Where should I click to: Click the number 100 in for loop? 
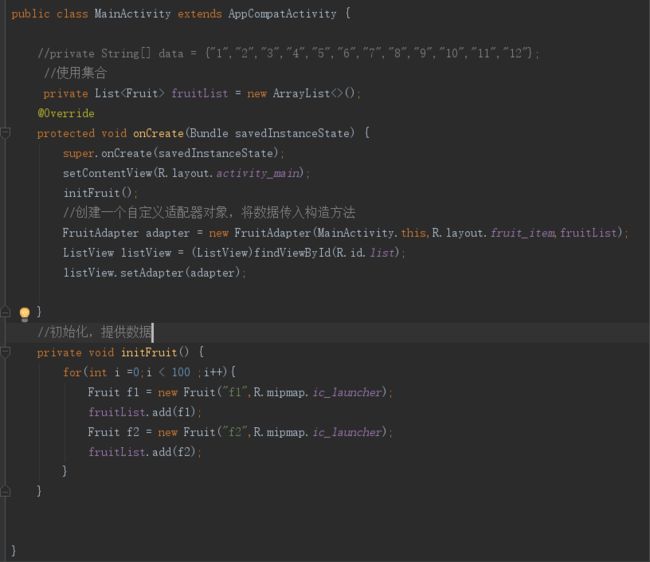click(181, 372)
